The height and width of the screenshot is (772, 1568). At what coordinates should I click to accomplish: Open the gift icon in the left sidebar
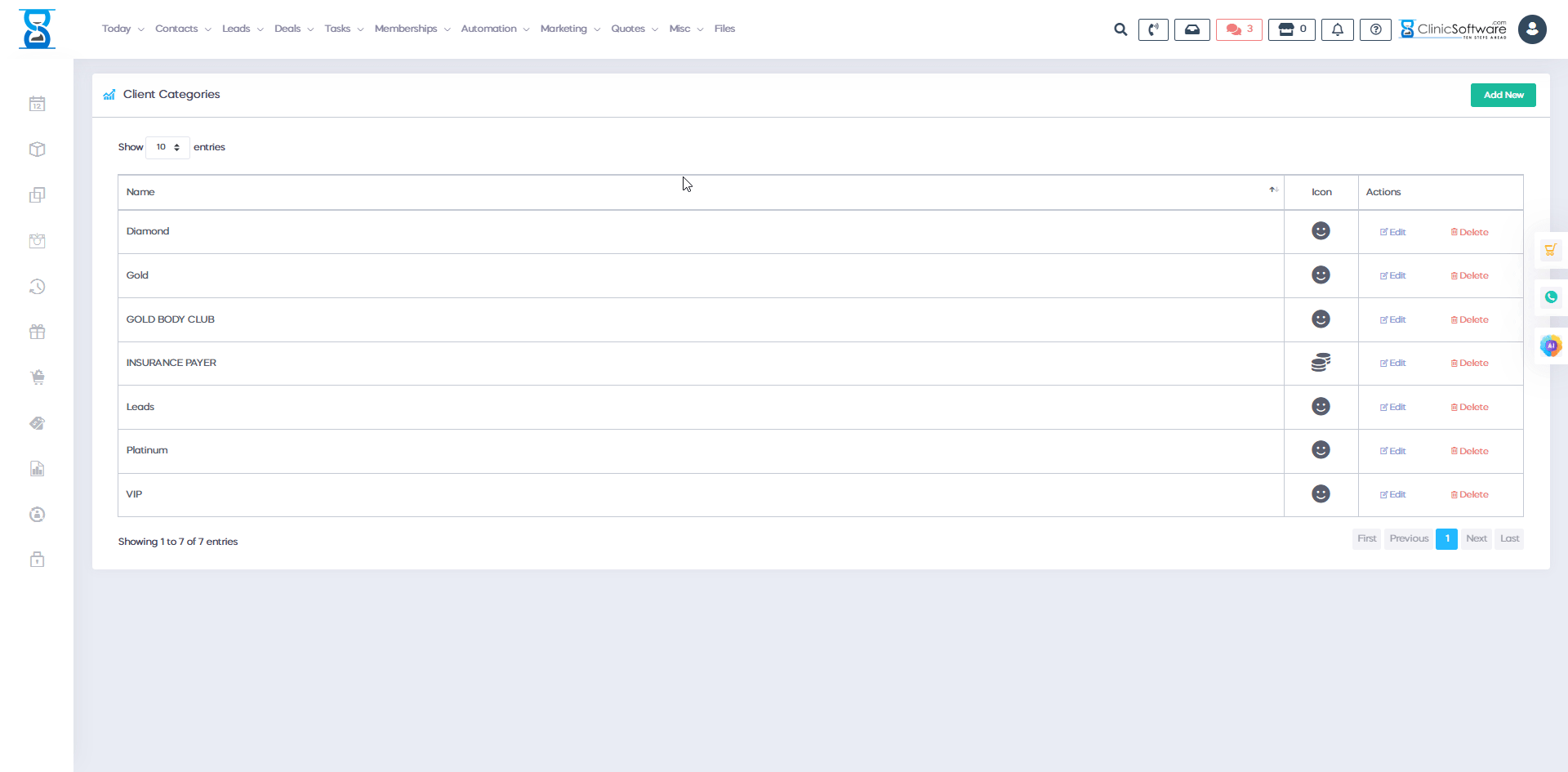pos(38,332)
